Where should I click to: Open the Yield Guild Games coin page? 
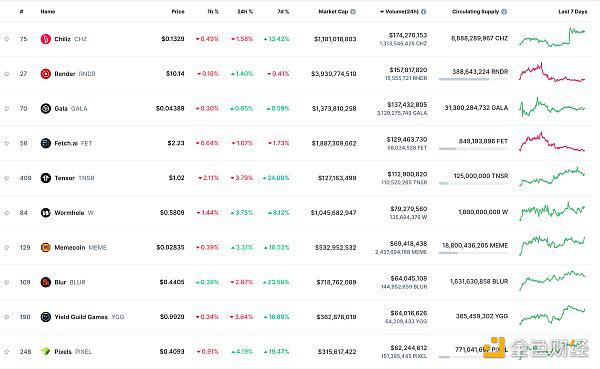pos(81,317)
